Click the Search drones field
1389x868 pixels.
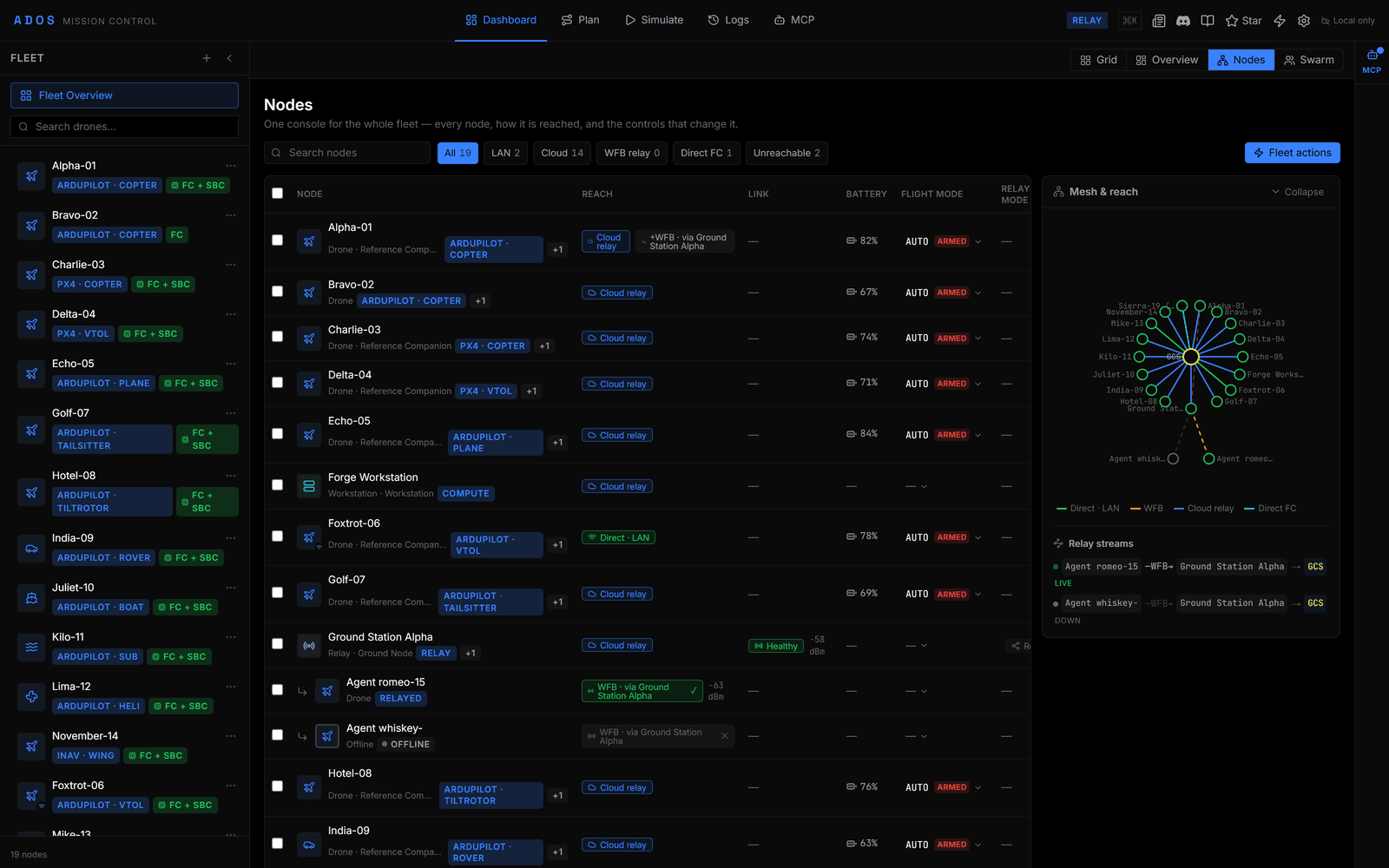(x=124, y=127)
